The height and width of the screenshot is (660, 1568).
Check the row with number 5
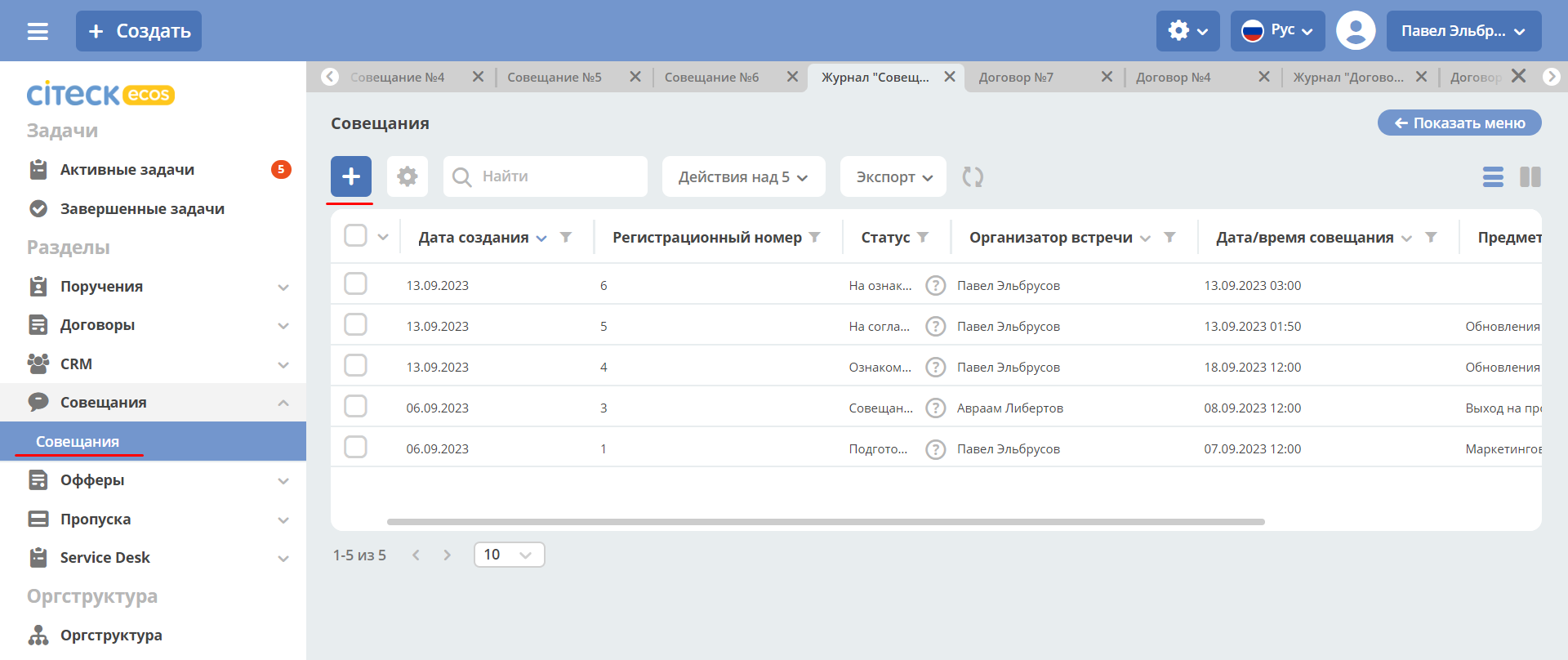click(355, 324)
